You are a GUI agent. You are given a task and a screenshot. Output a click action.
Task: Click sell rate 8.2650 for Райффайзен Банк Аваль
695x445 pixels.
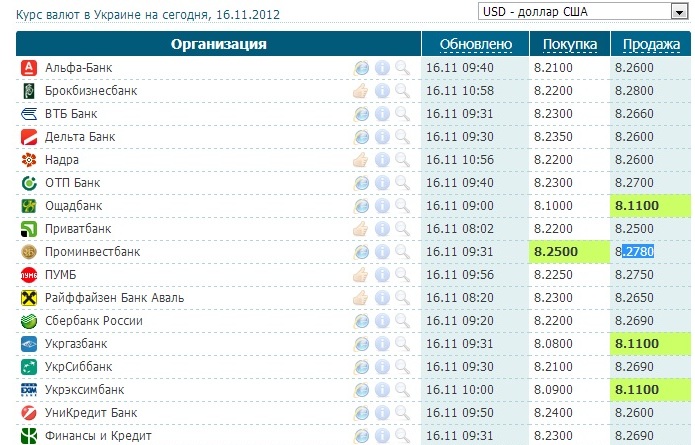click(634, 298)
